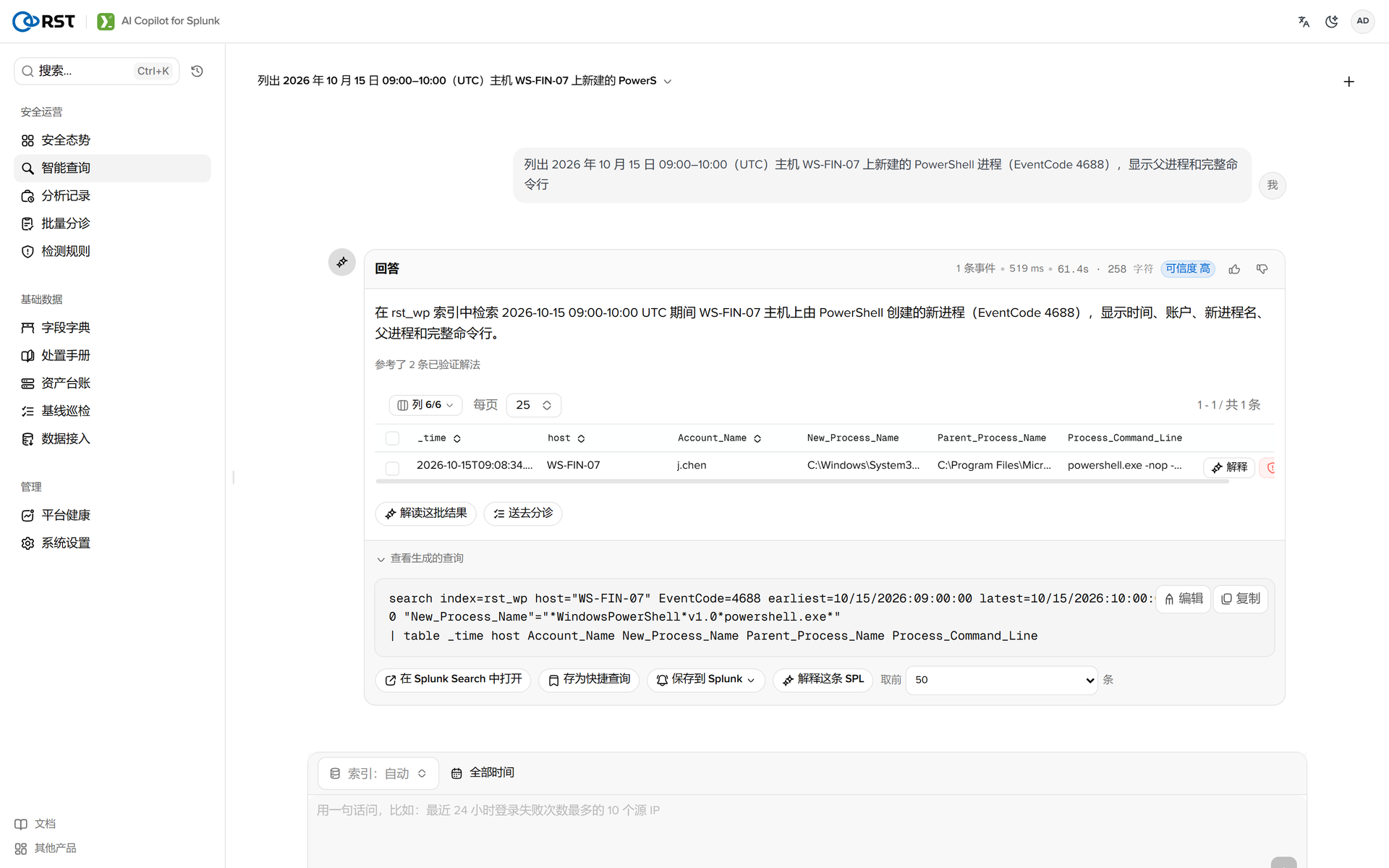Click 在 Splunk Search 中打开 button

[x=453, y=680]
